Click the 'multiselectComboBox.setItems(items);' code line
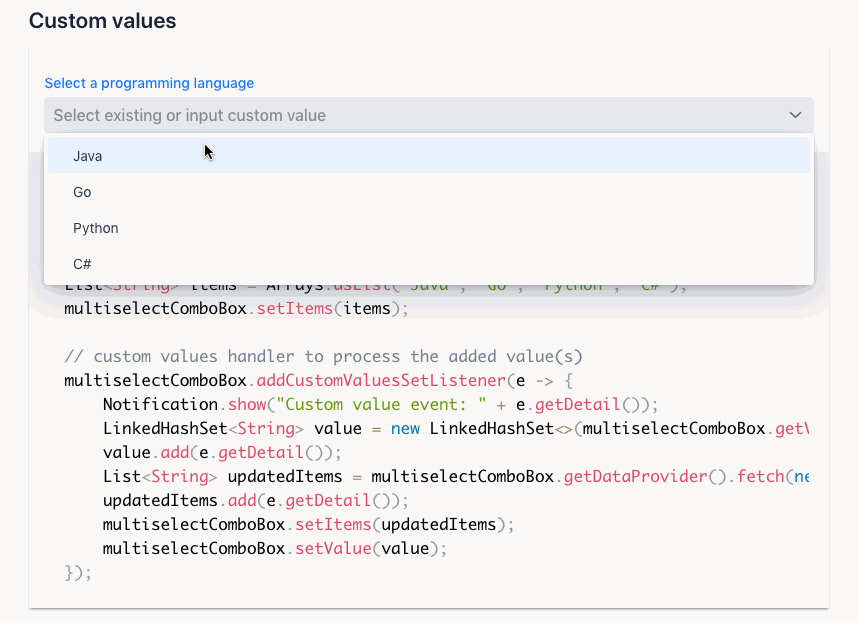 click(x=236, y=308)
